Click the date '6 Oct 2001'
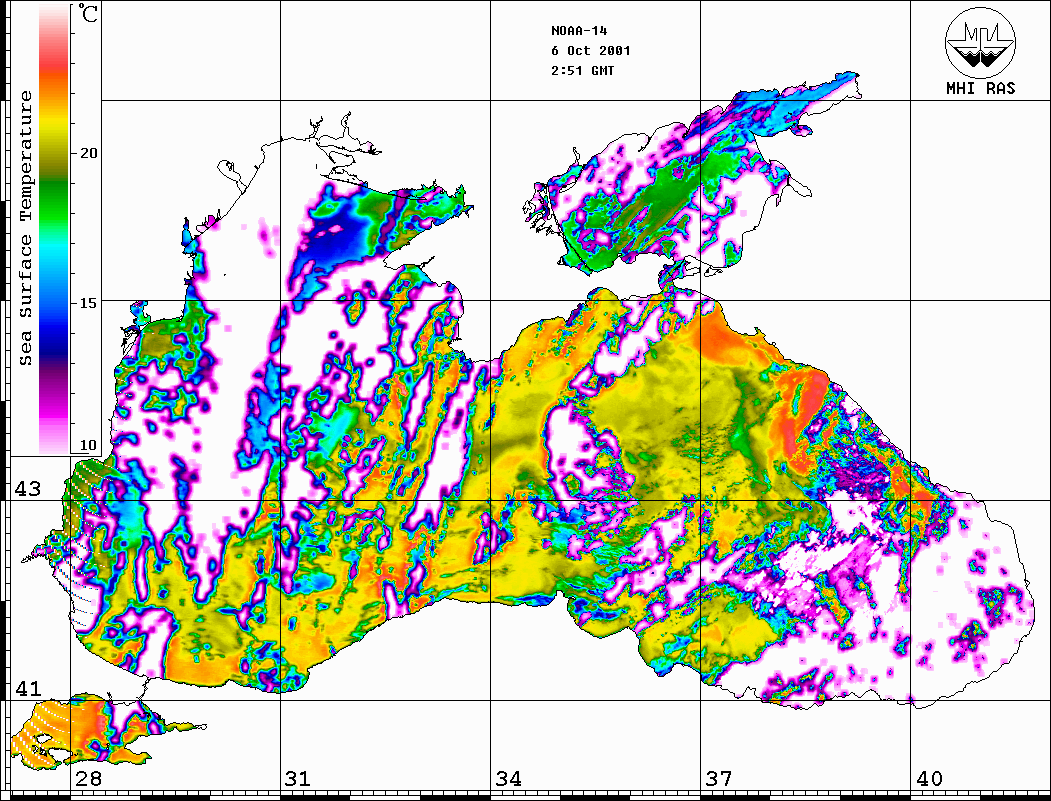Viewport: 1051px width, 801px height. pos(591,51)
